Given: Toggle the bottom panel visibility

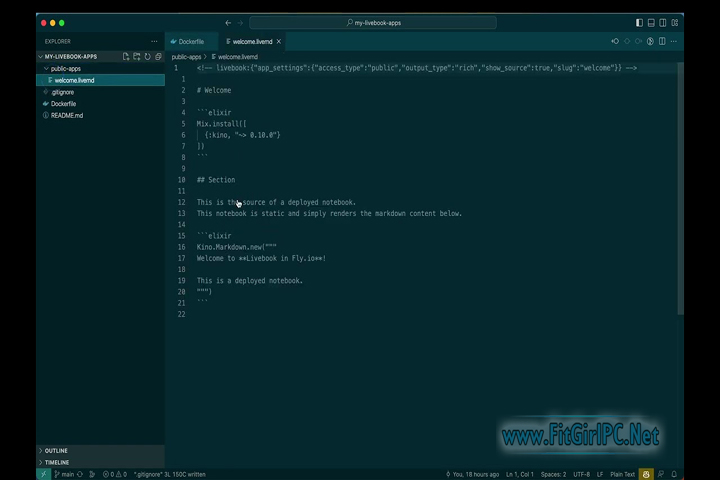Looking at the screenshot, I should pyautogui.click(x=651, y=23).
